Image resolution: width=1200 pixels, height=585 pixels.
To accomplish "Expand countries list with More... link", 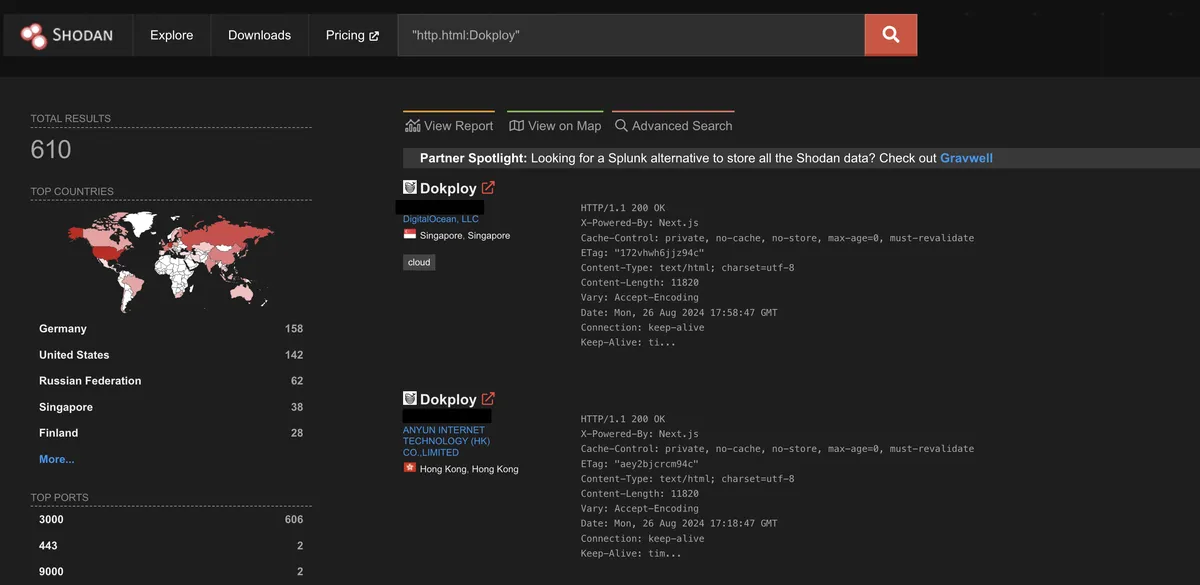I will point(56,459).
